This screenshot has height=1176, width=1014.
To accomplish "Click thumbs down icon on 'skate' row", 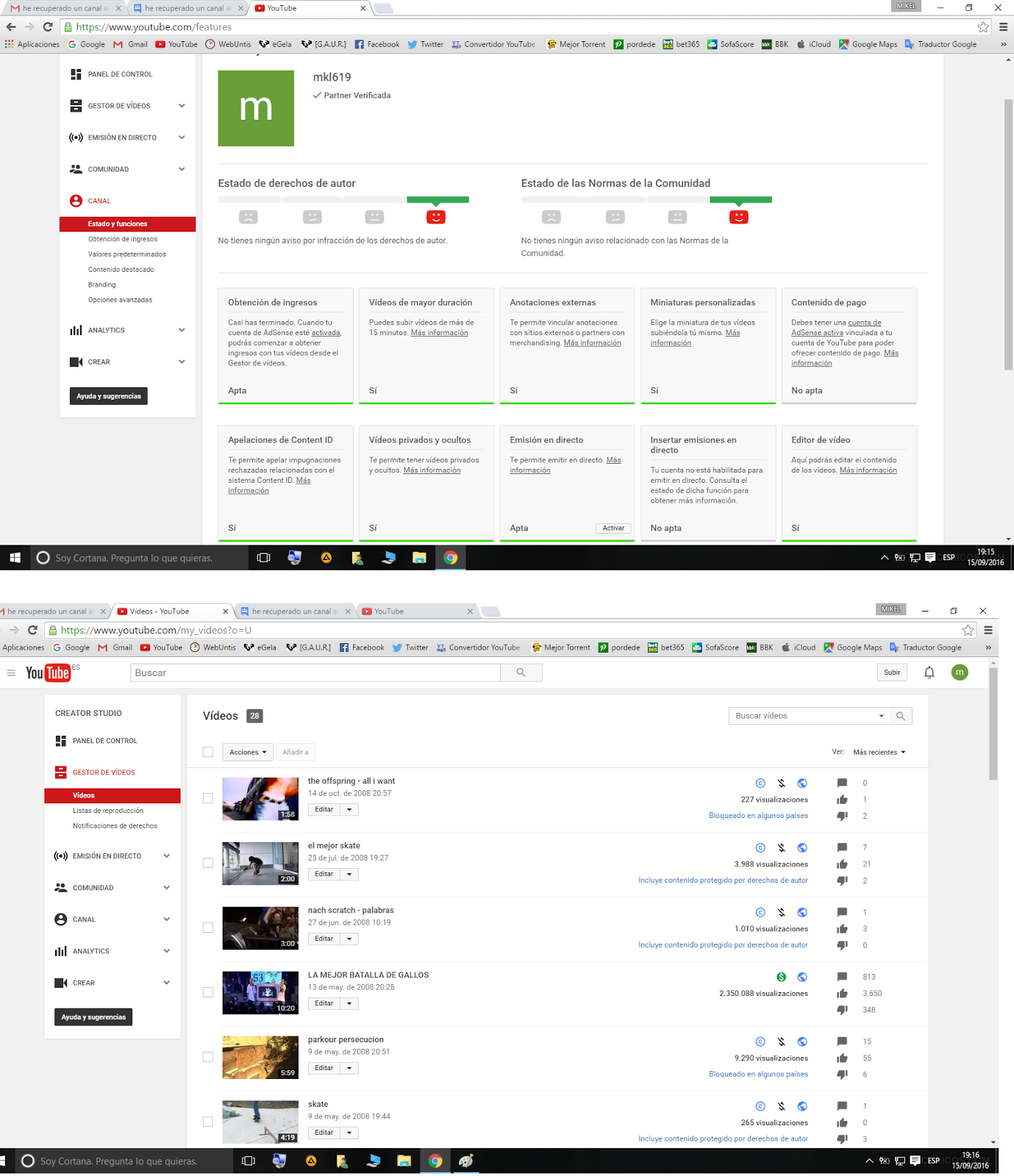I will [842, 1139].
